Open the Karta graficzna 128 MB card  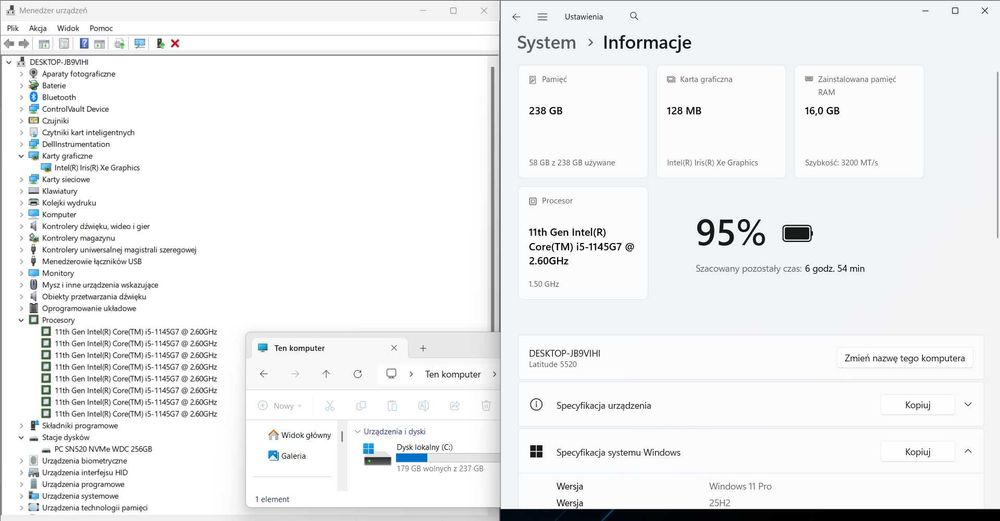pyautogui.click(x=721, y=121)
